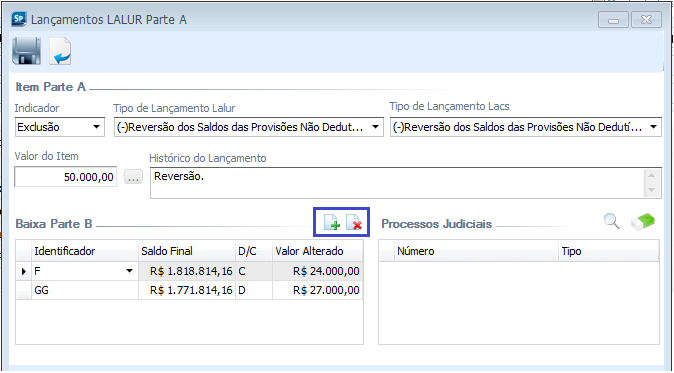Delete the selected Baixa Parte B row

pyautogui.click(x=354, y=223)
